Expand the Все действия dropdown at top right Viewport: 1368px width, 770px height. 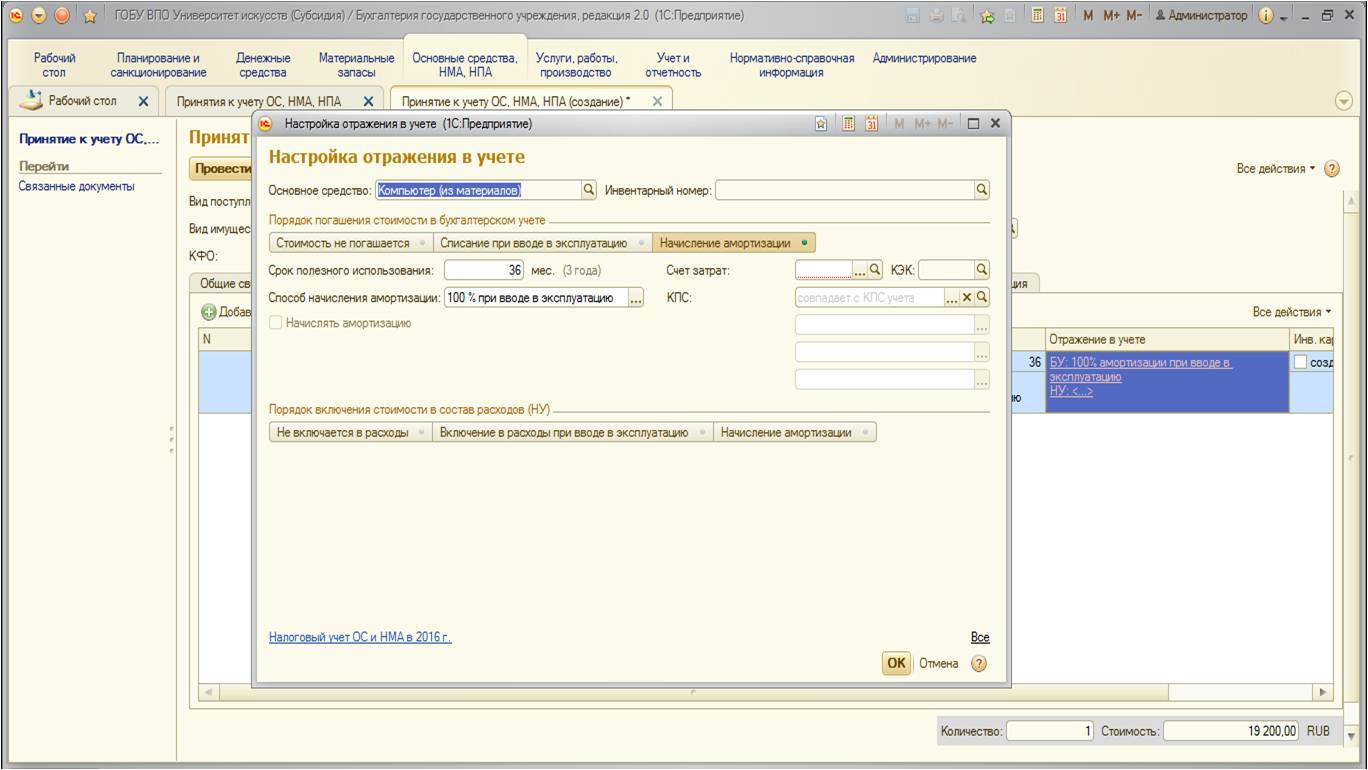[1277, 169]
